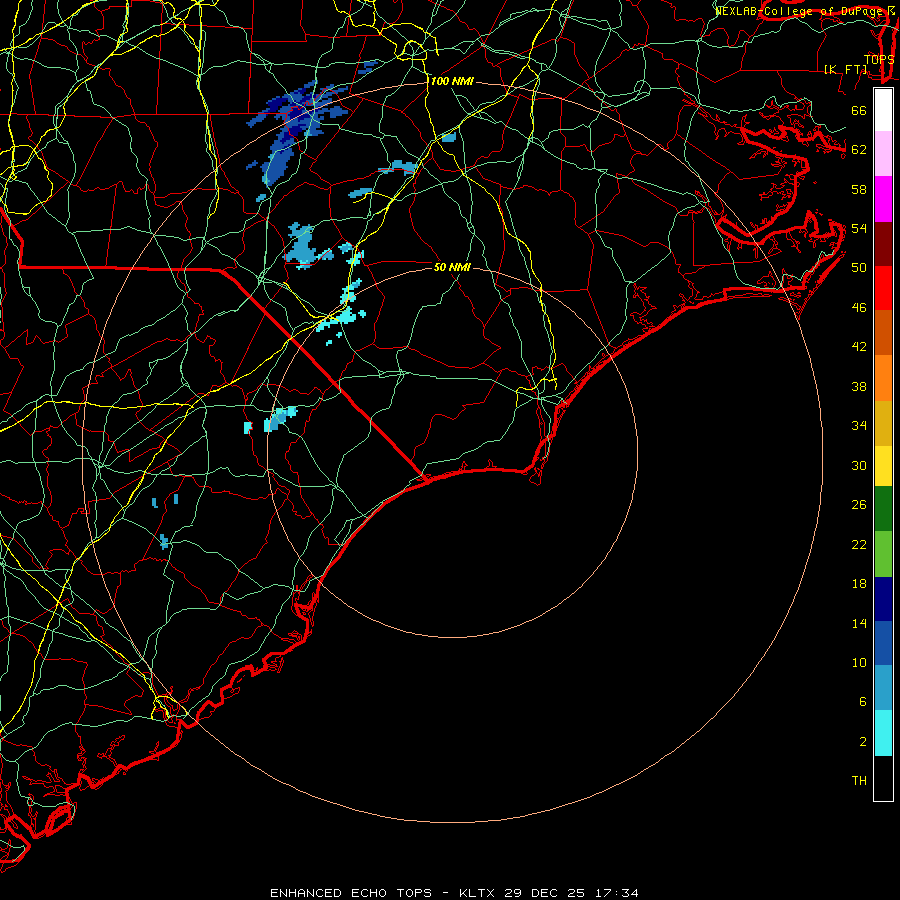Image resolution: width=900 pixels, height=900 pixels.
Task: Click the gold swatch between 38 and 34
Action: [x=883, y=423]
